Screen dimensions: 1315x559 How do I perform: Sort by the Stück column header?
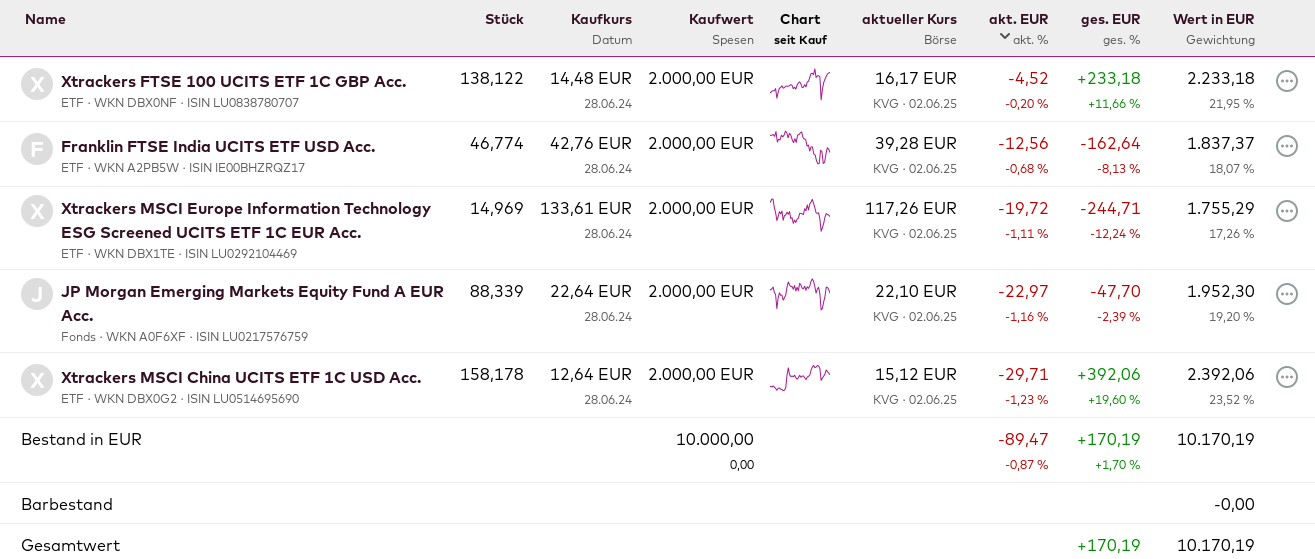(x=504, y=19)
